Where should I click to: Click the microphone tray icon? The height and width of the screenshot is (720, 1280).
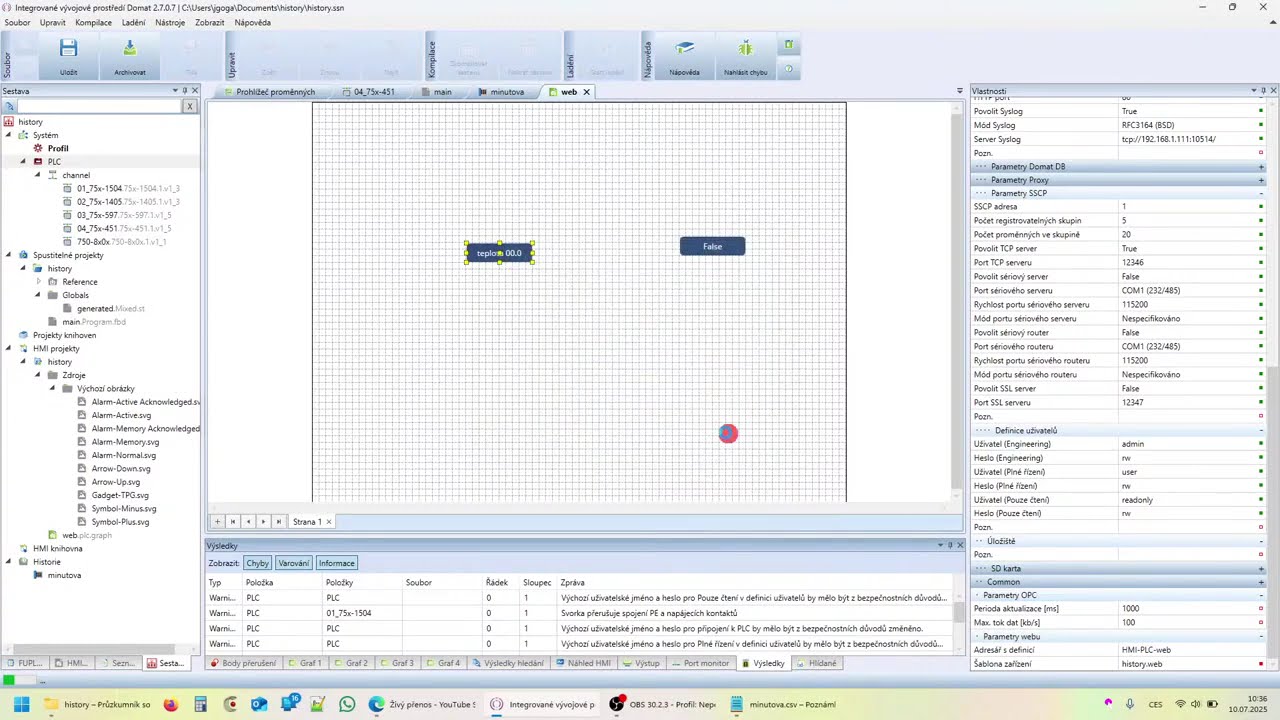pyautogui.click(x=1130, y=704)
